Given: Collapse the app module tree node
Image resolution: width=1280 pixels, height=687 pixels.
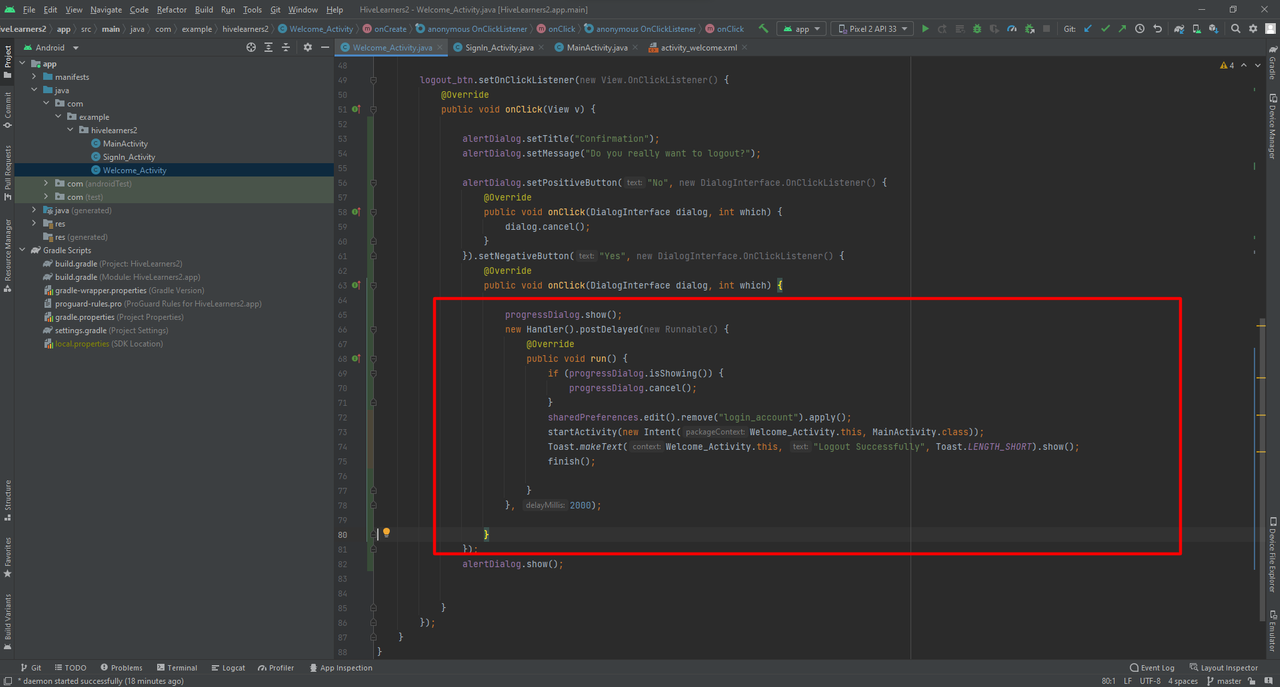Looking at the screenshot, I should (x=22, y=64).
